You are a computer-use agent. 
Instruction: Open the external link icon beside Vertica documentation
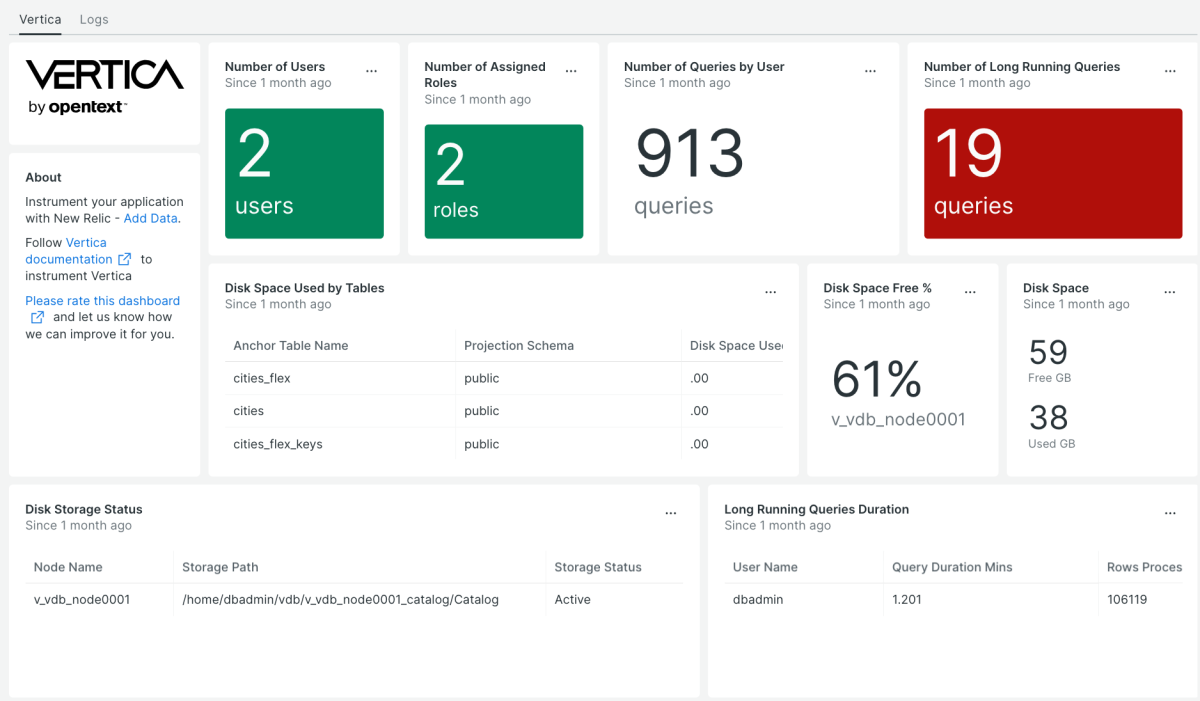point(124,259)
